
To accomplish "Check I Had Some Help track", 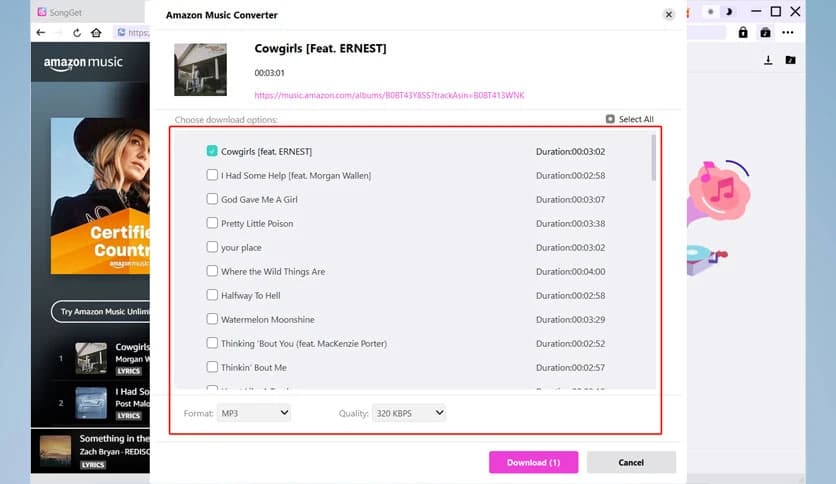I will click(212, 175).
